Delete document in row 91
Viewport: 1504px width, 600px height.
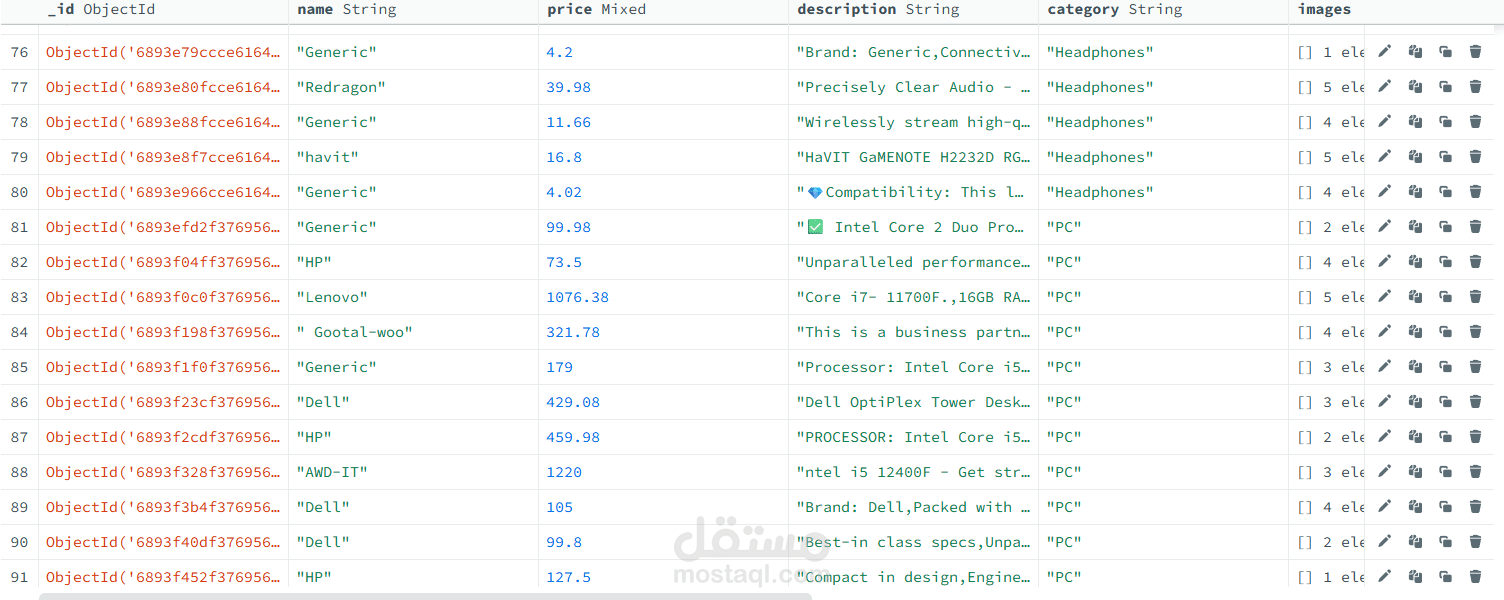tap(1475, 577)
